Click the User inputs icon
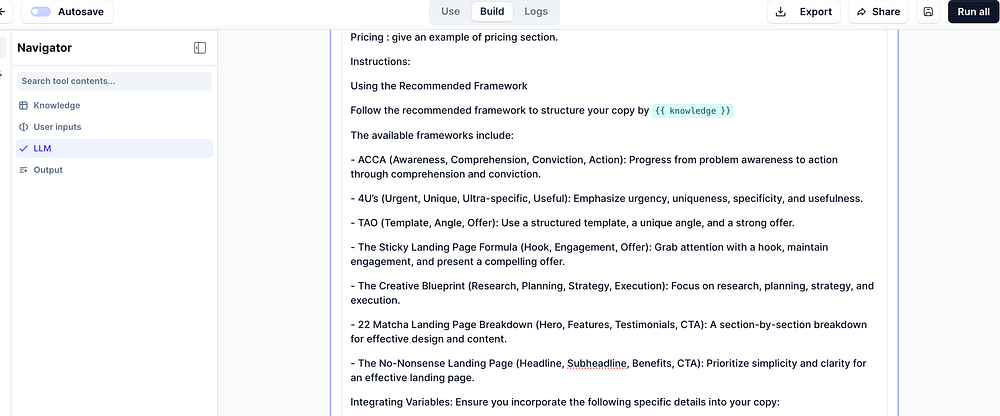 tap(24, 127)
